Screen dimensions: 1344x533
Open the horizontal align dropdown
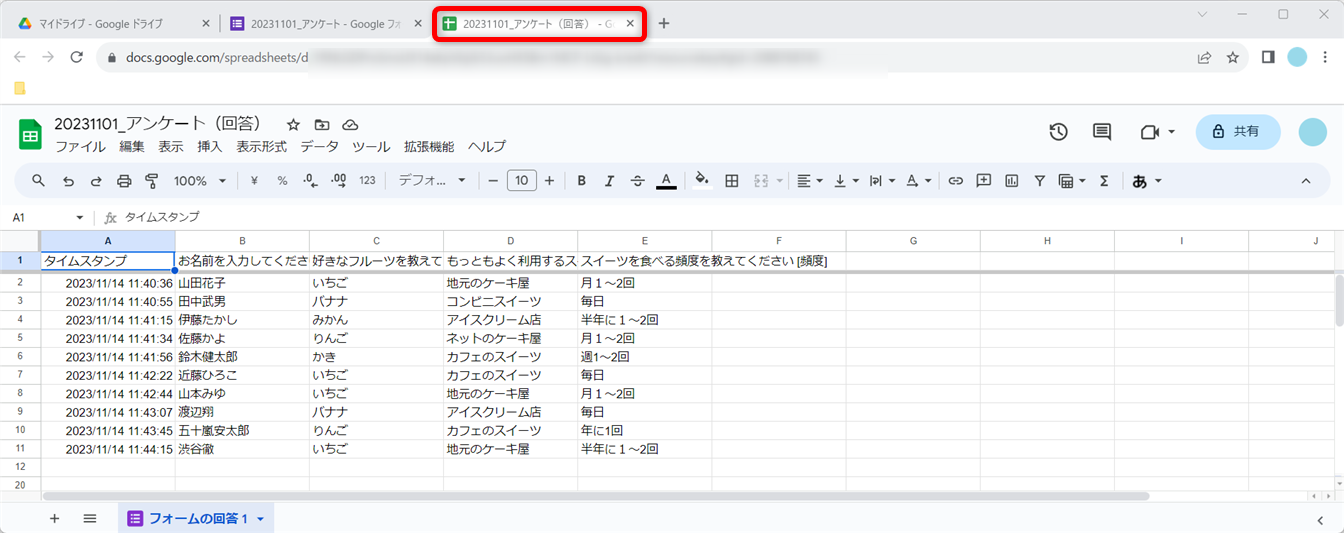[x=809, y=181]
